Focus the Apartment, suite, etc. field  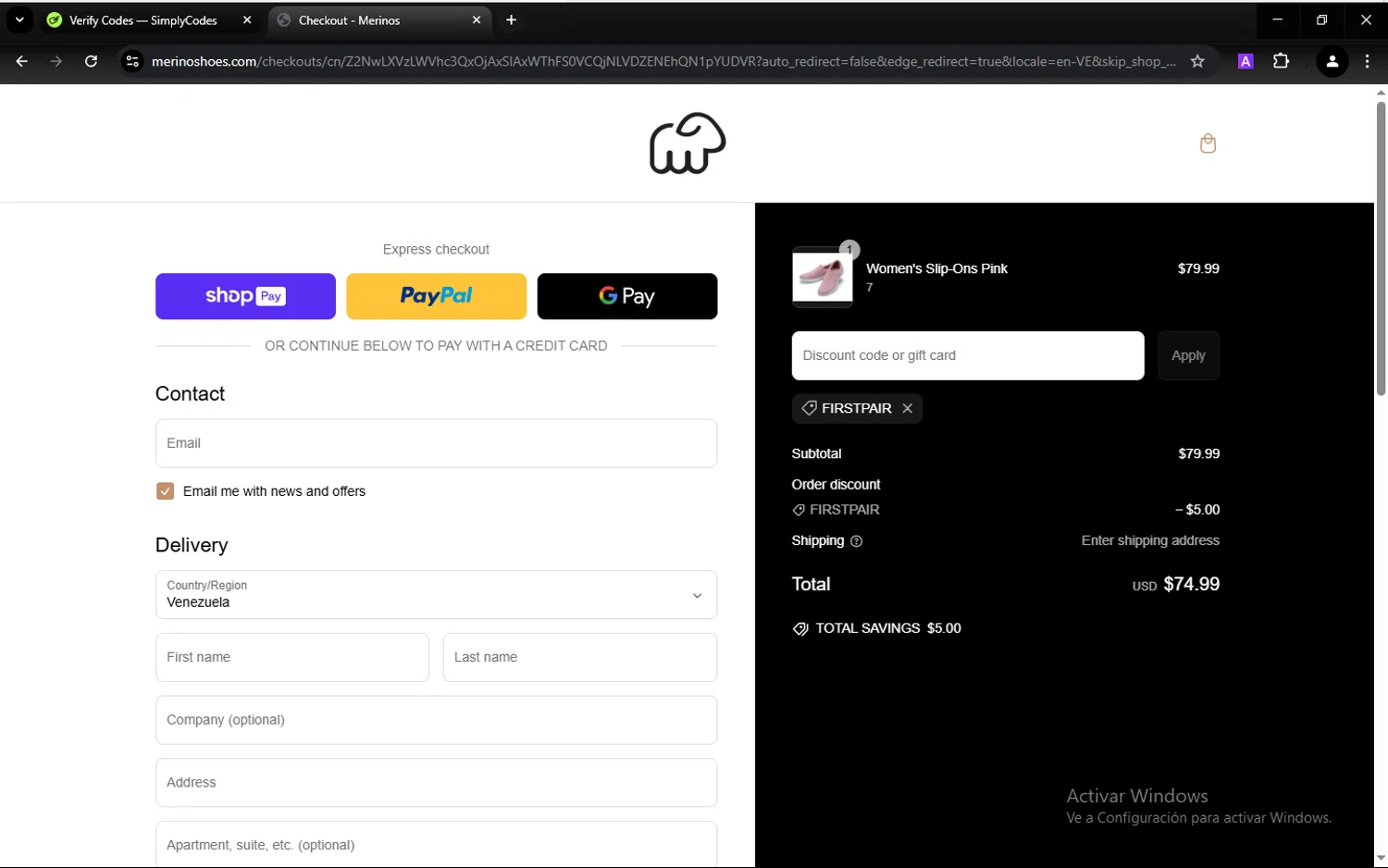pos(436,844)
